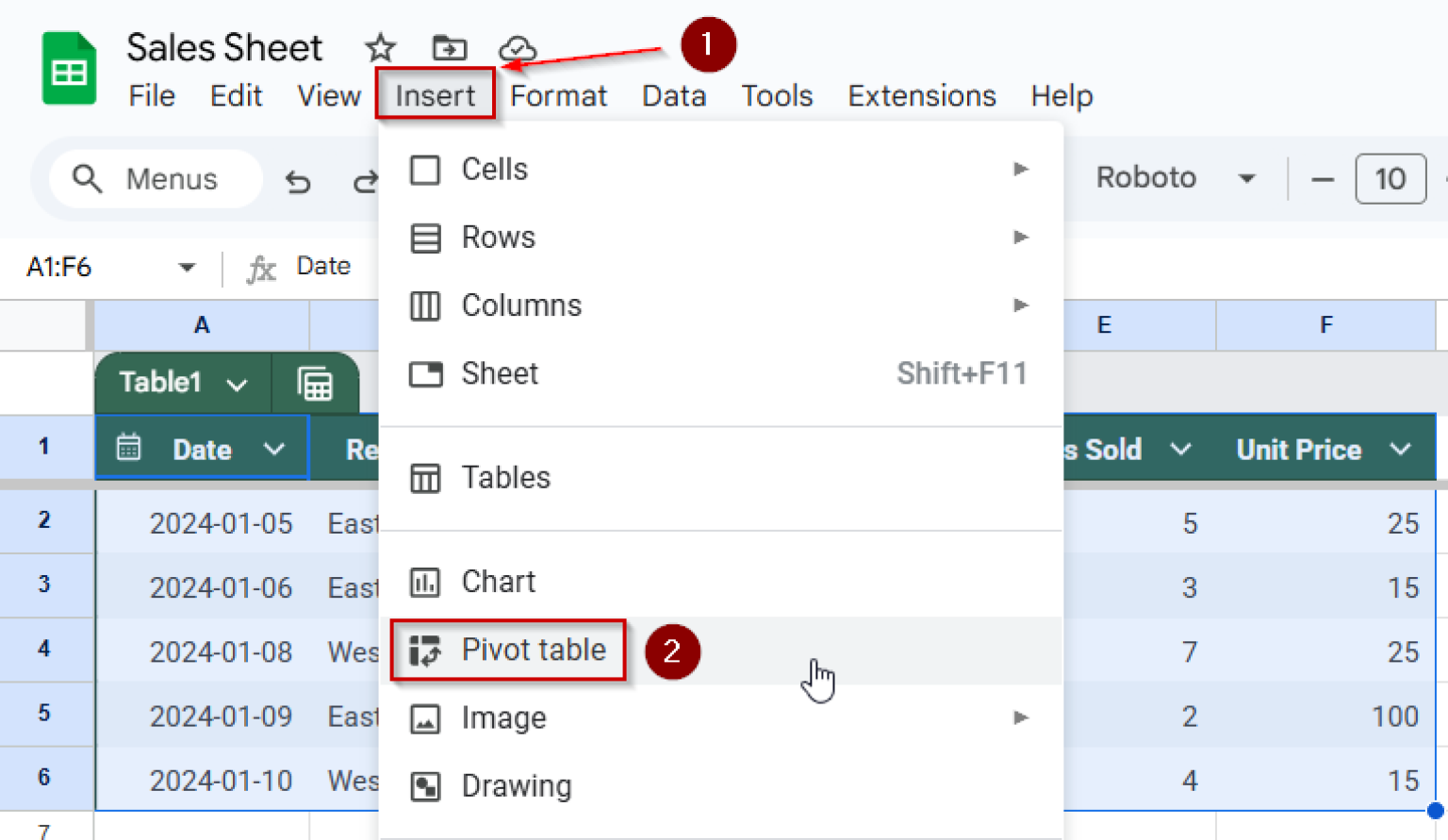Insert a Pivot table

[534, 650]
